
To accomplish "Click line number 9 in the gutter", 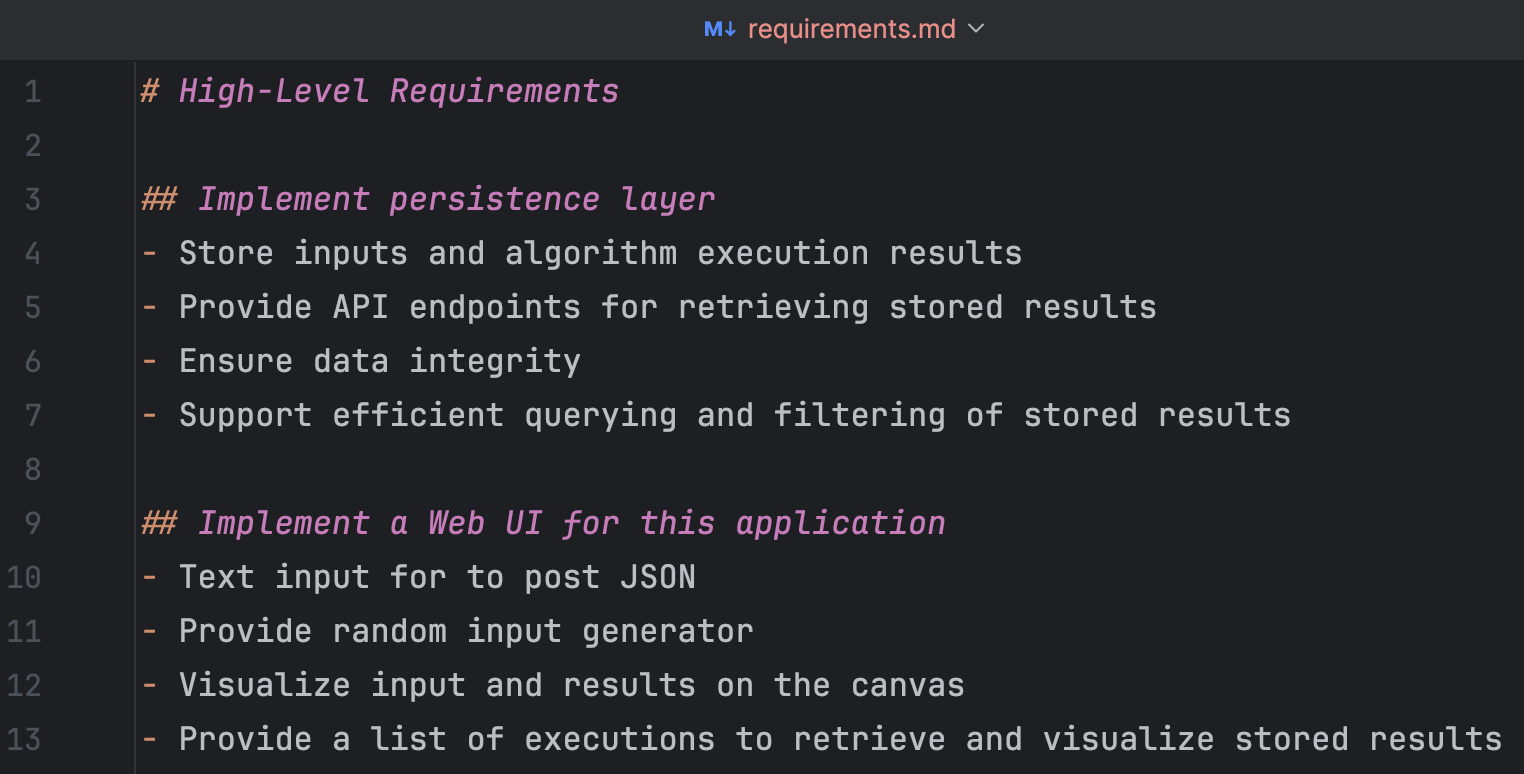I will pos(33,523).
